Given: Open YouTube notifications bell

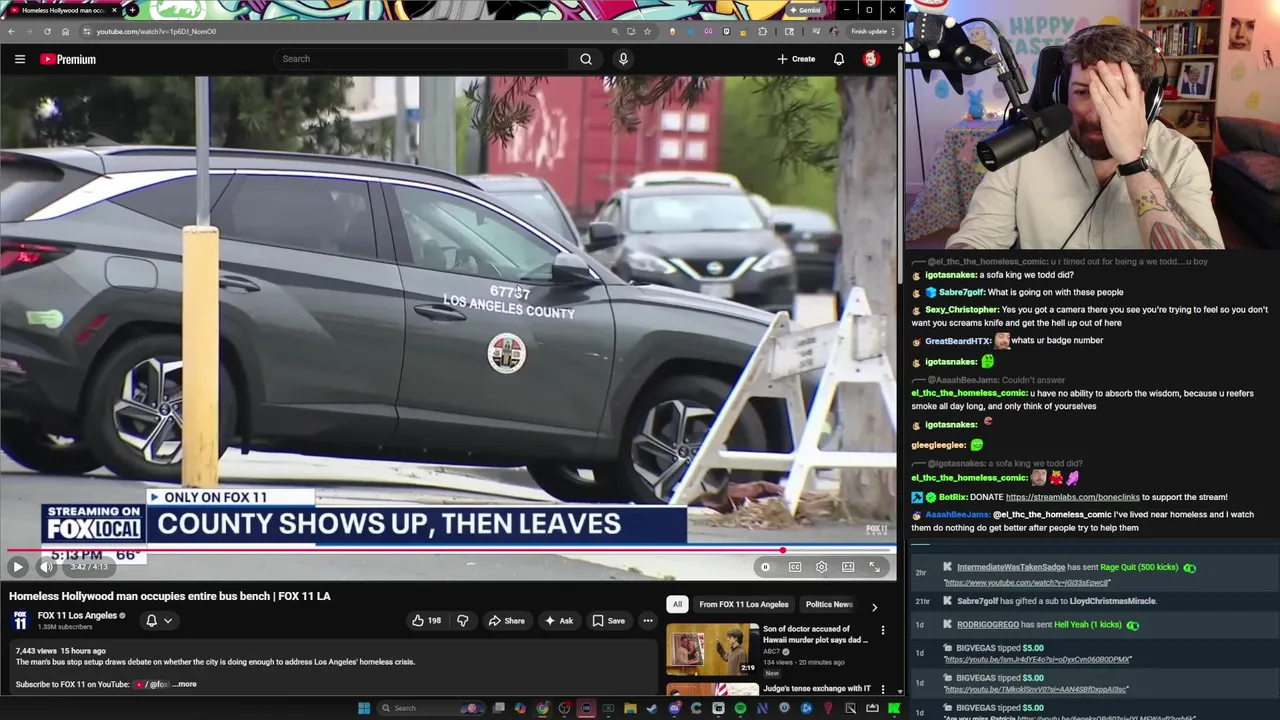Looking at the screenshot, I should [x=839, y=59].
